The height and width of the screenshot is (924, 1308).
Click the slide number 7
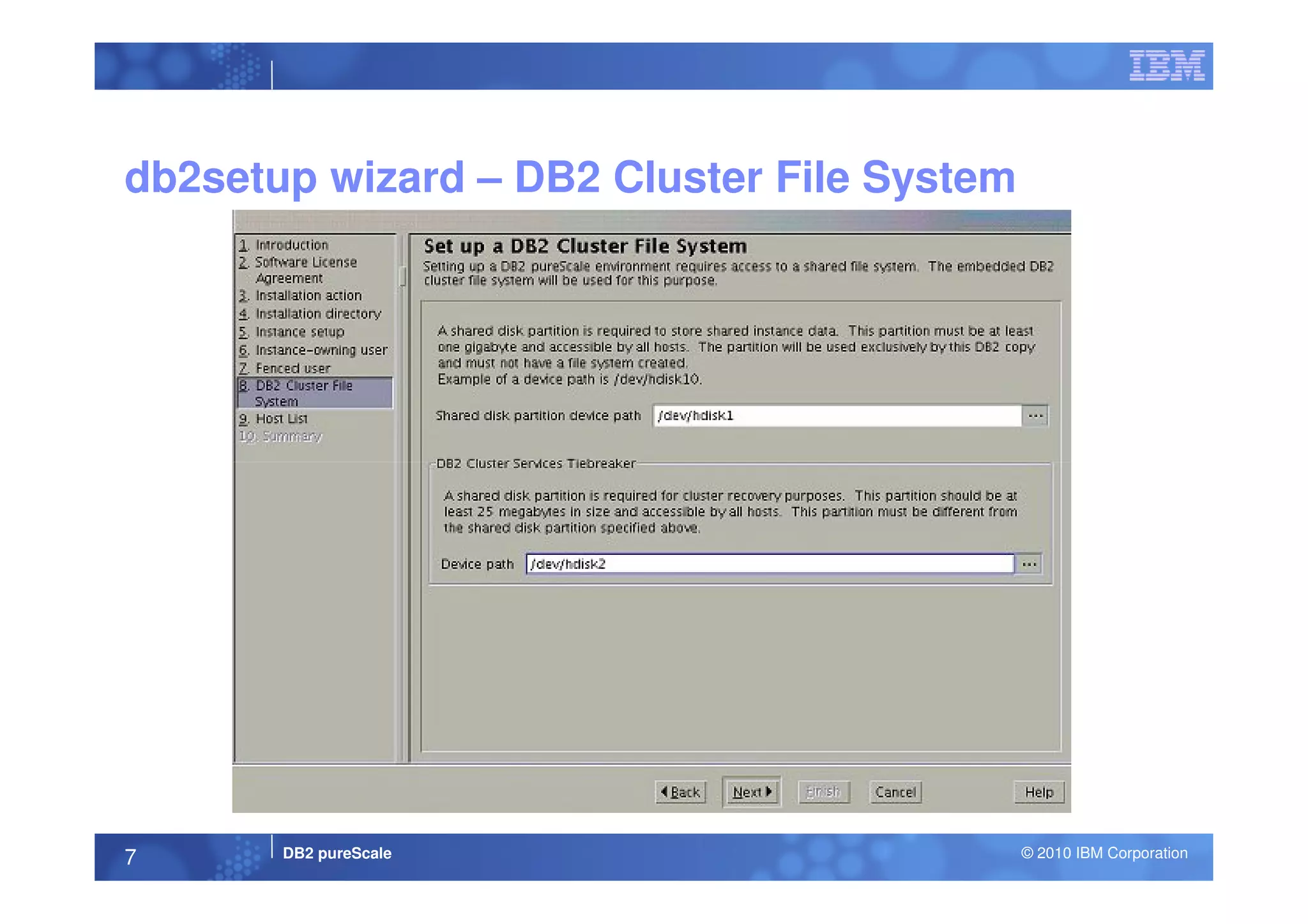(130, 857)
